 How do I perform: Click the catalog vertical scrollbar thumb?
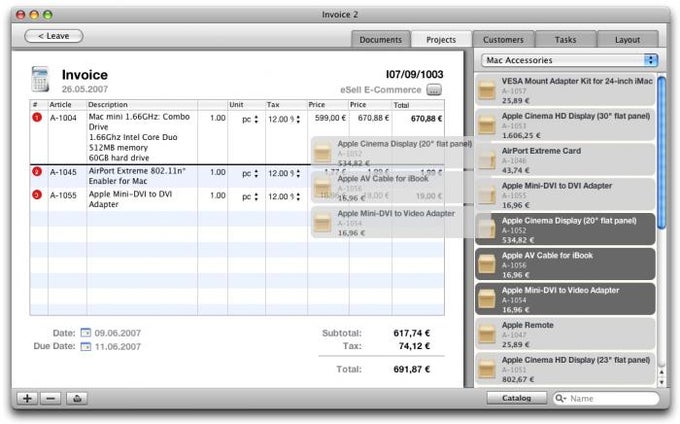pos(661,152)
